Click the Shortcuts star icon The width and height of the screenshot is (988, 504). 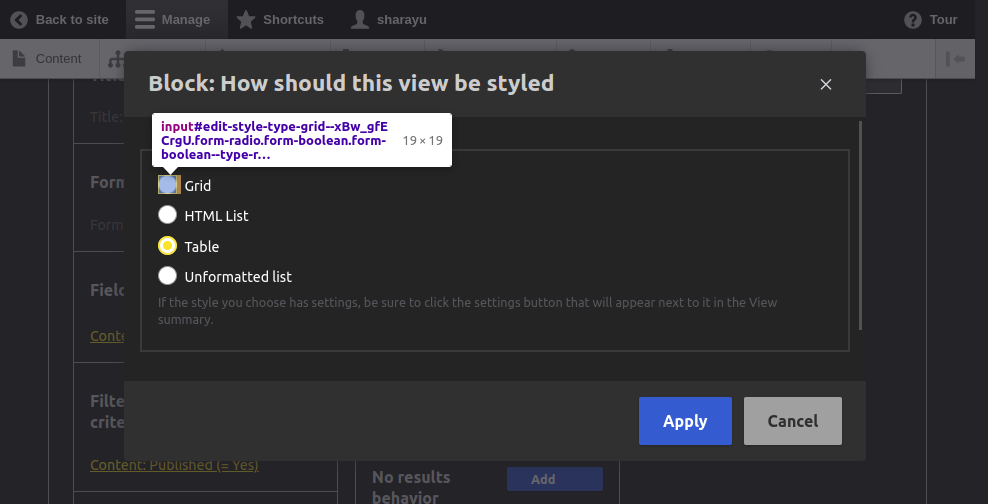pyautogui.click(x=246, y=20)
